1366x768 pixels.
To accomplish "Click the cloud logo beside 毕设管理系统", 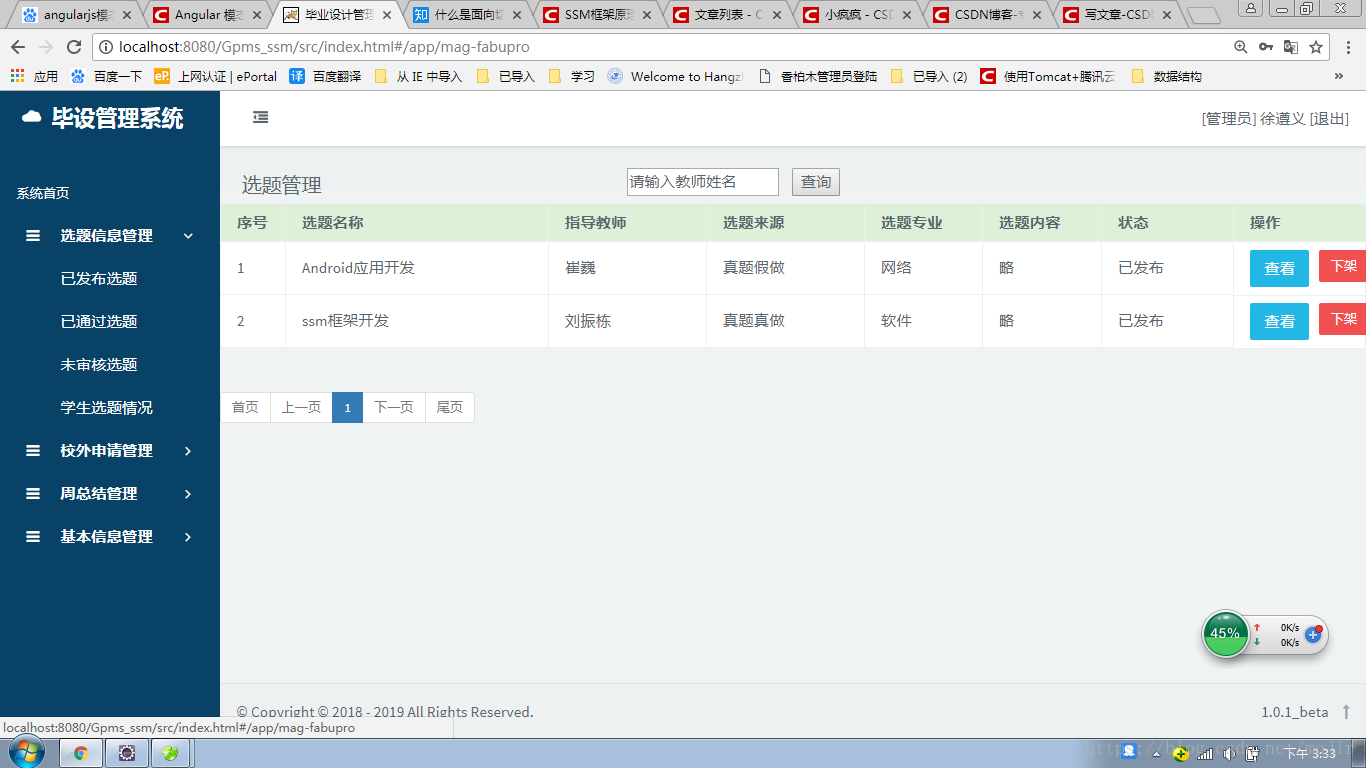I will [x=32, y=117].
